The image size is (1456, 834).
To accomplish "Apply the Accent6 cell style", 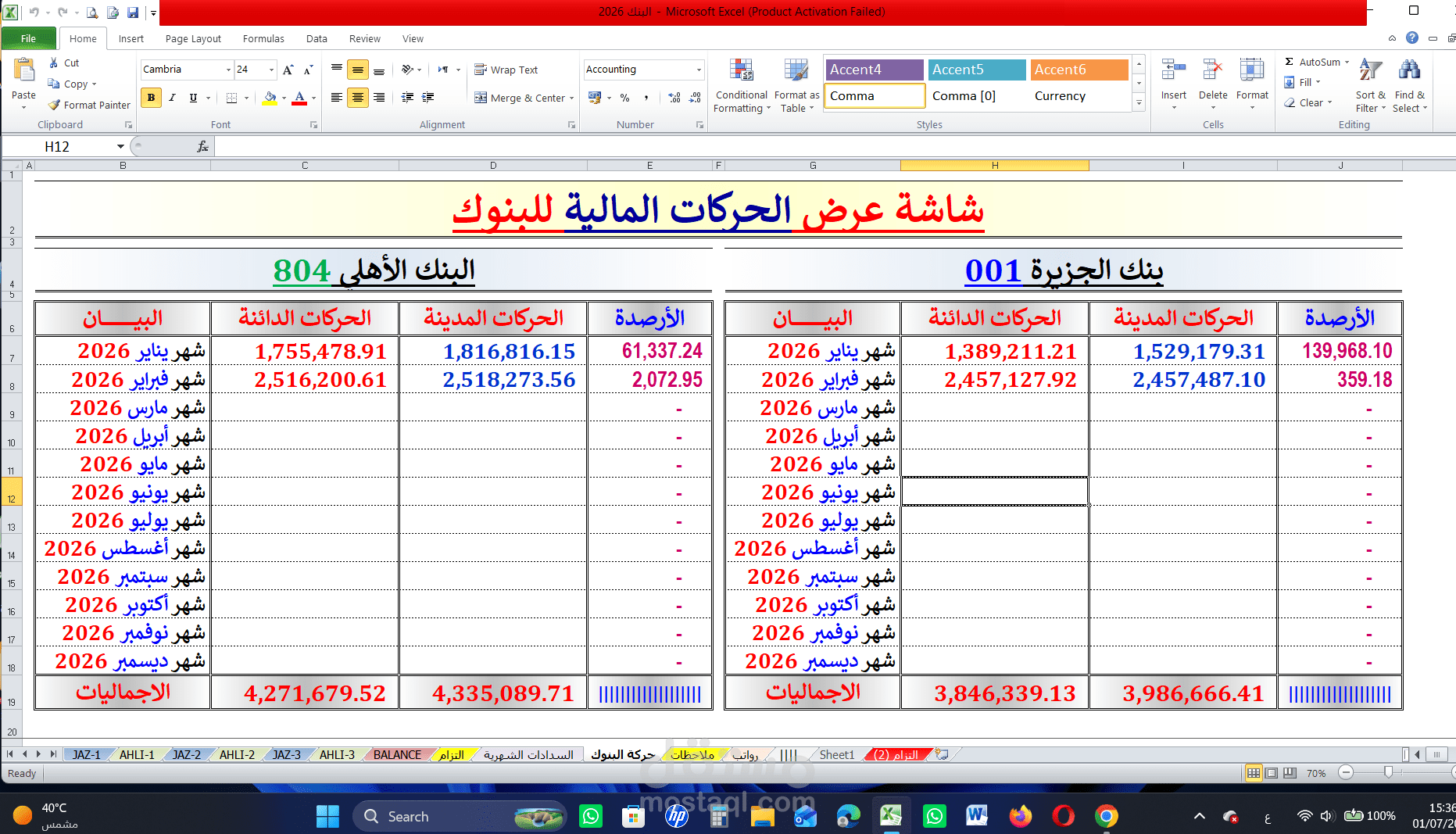I will click(1079, 70).
